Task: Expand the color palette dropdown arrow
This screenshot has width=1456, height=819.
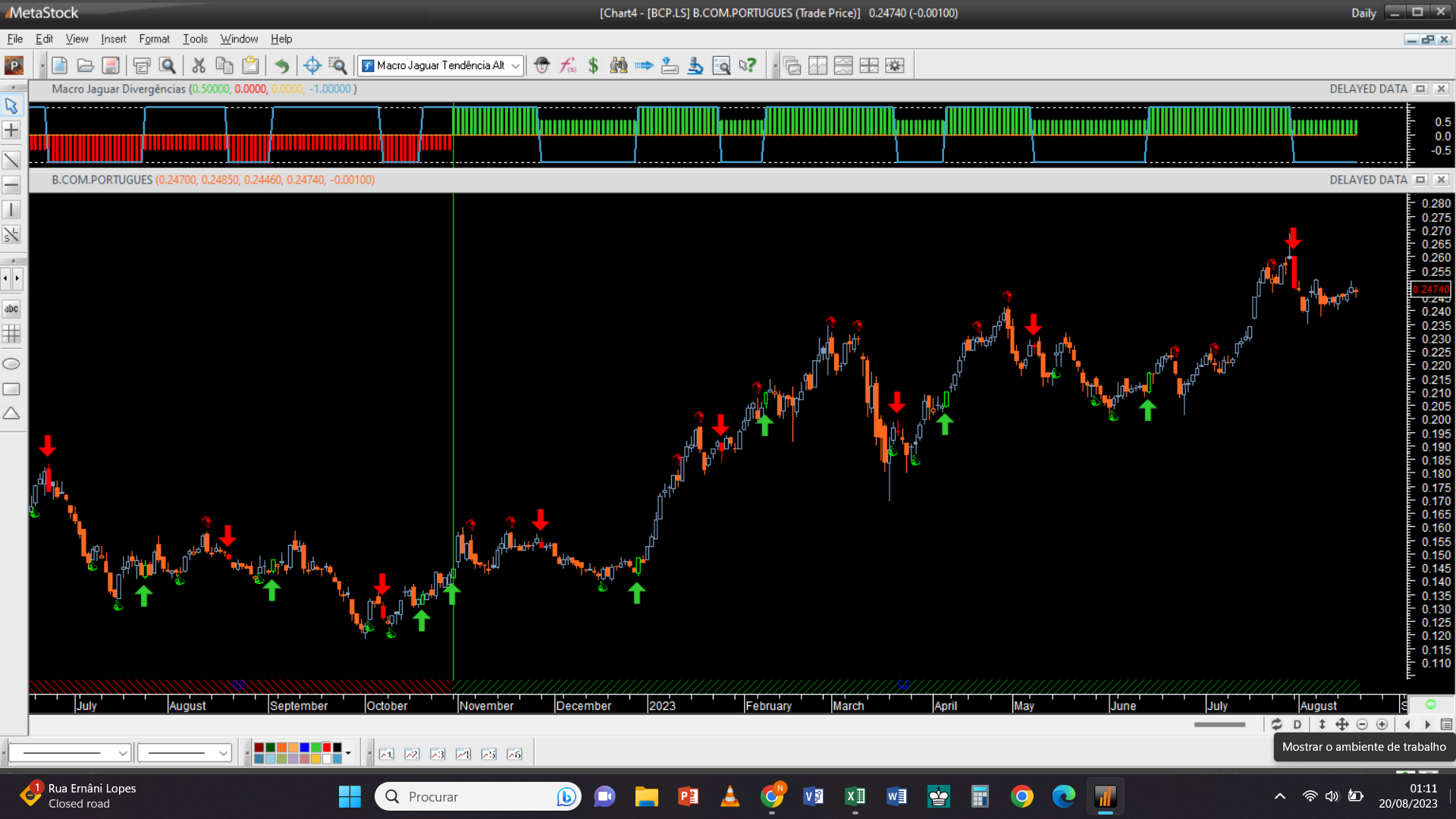Action: point(348,753)
